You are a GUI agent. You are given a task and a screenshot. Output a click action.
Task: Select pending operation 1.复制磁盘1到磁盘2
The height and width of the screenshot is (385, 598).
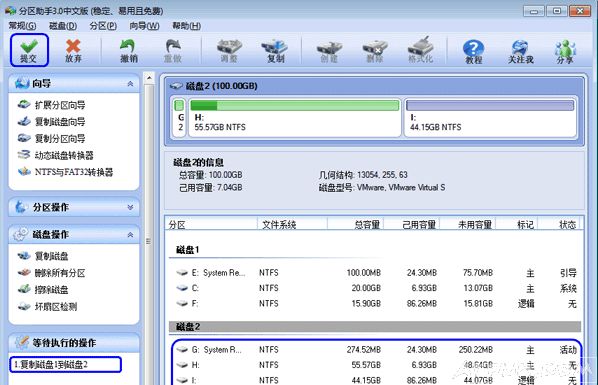[66, 365]
